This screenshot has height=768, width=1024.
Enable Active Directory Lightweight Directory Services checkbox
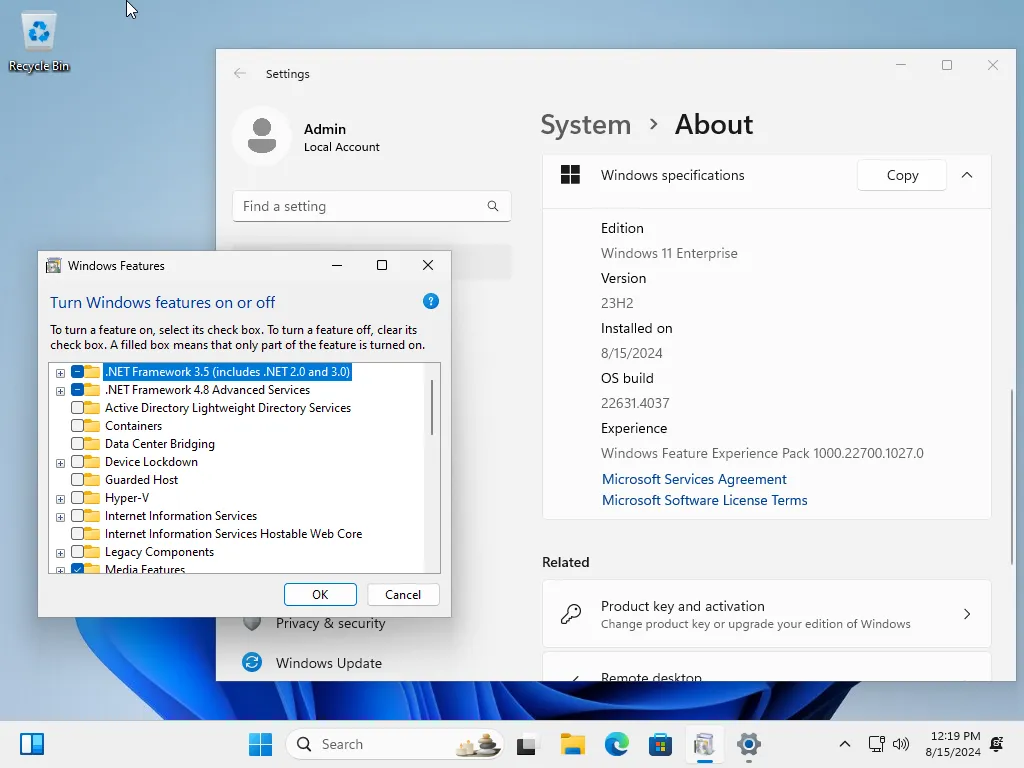tap(77, 408)
